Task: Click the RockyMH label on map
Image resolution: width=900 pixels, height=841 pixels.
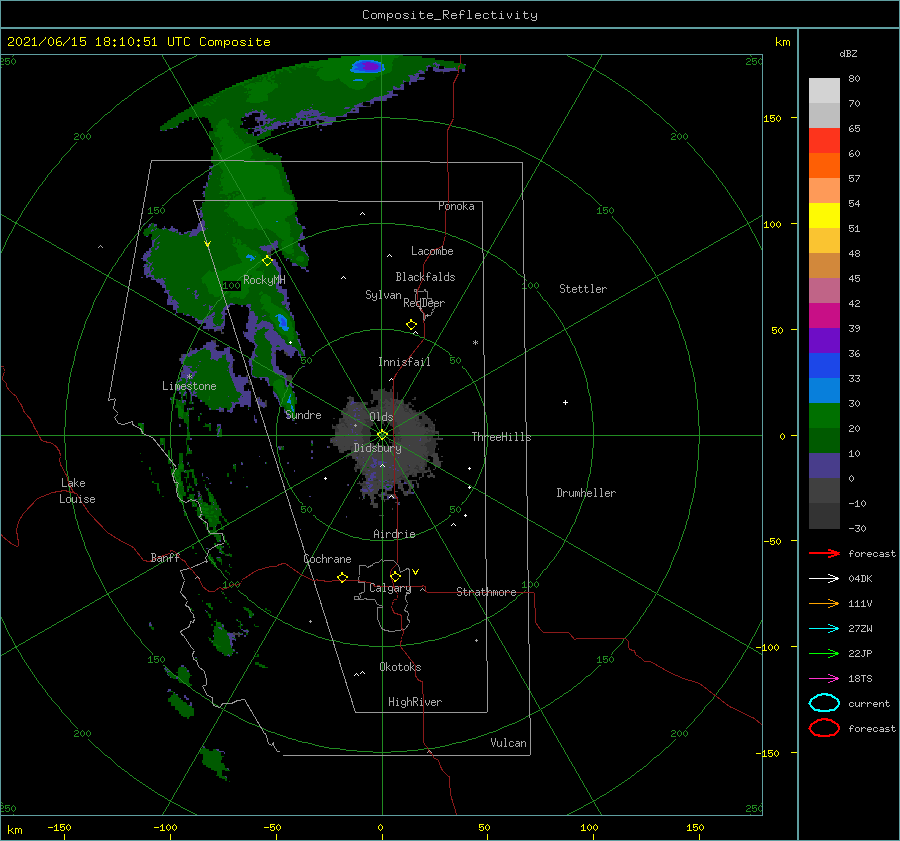Action: coord(264,280)
